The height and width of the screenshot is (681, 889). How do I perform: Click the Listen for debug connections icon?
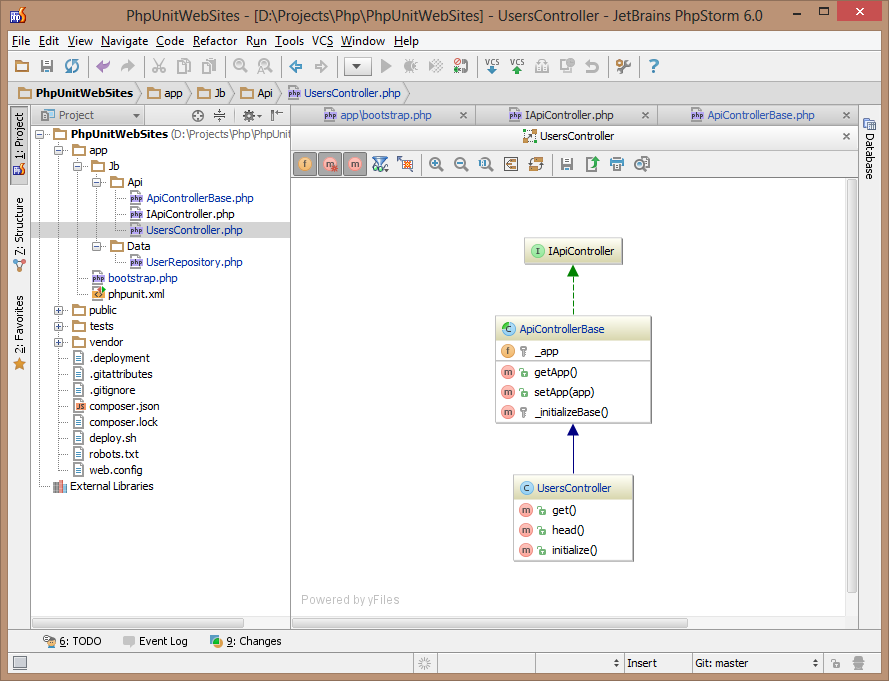pyautogui.click(x=460, y=66)
